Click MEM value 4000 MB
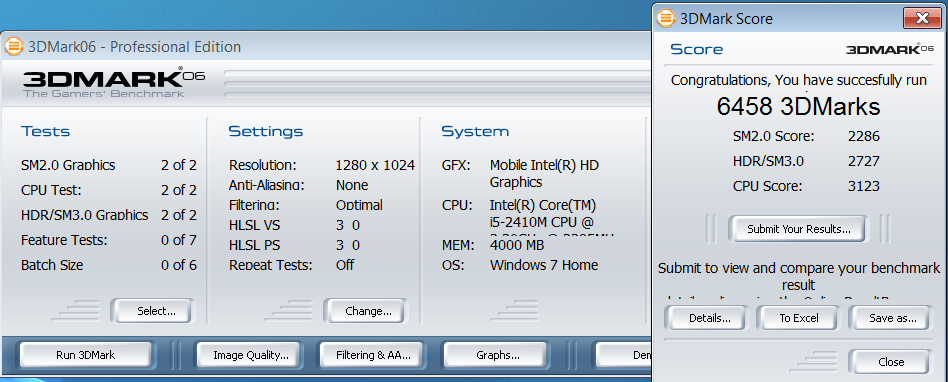This screenshot has height=382, width=948. (x=517, y=245)
